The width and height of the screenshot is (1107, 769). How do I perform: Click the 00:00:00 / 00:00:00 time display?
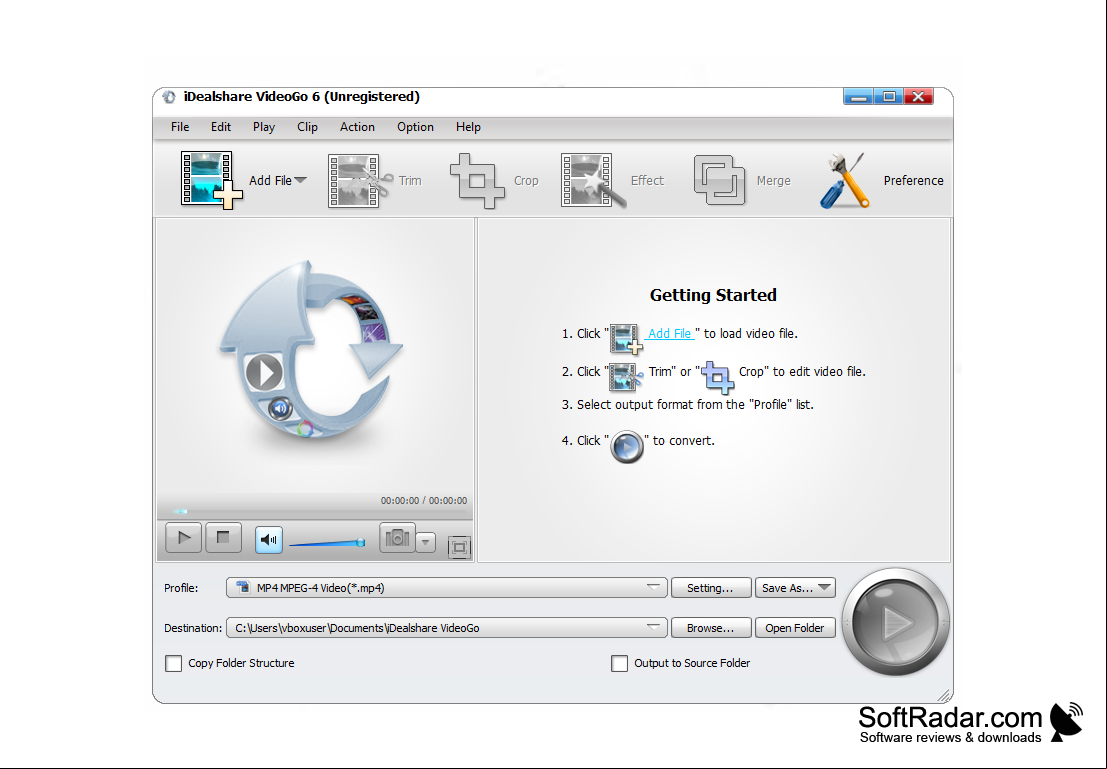(x=424, y=501)
